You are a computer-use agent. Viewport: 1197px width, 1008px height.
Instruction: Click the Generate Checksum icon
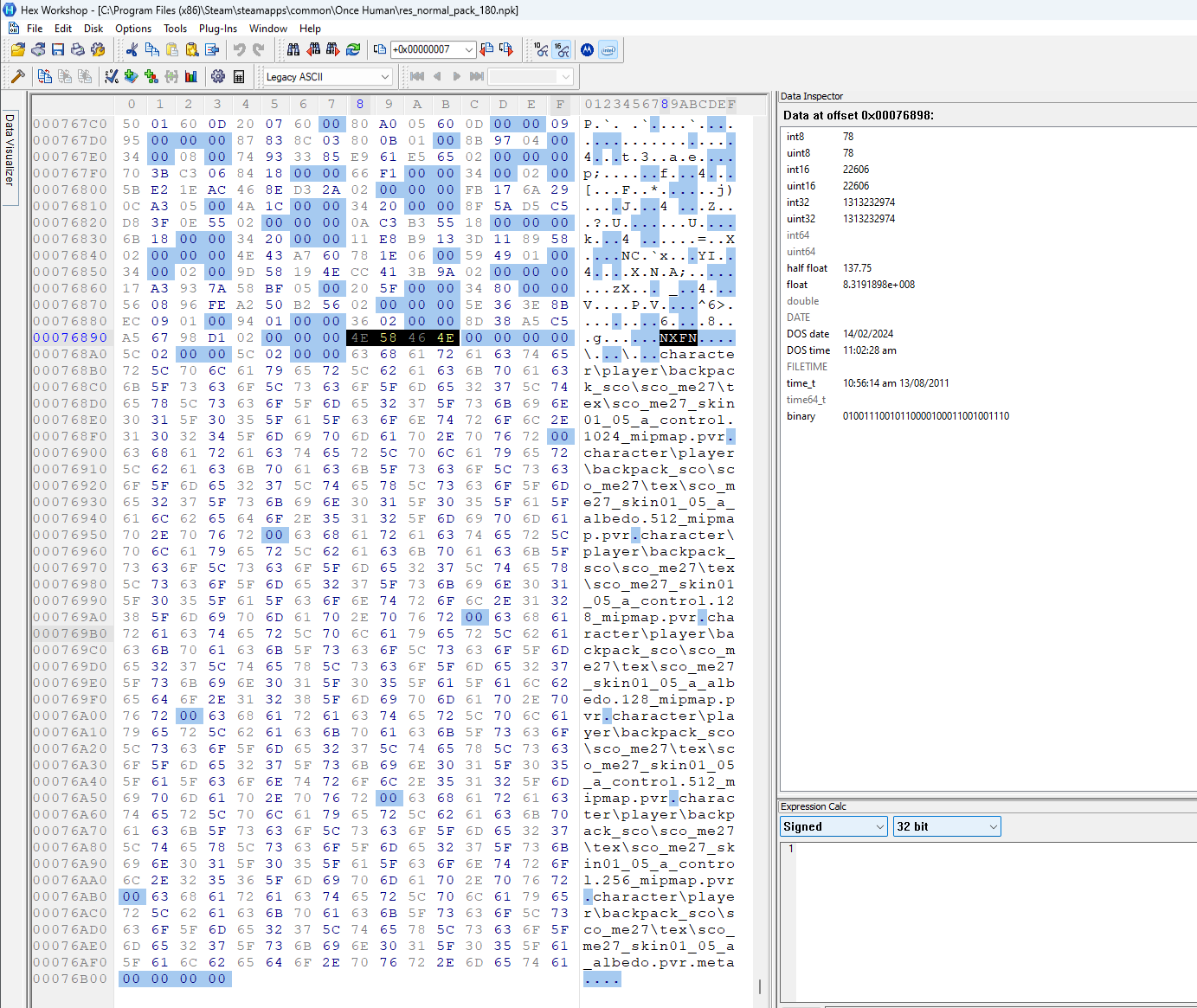point(111,76)
